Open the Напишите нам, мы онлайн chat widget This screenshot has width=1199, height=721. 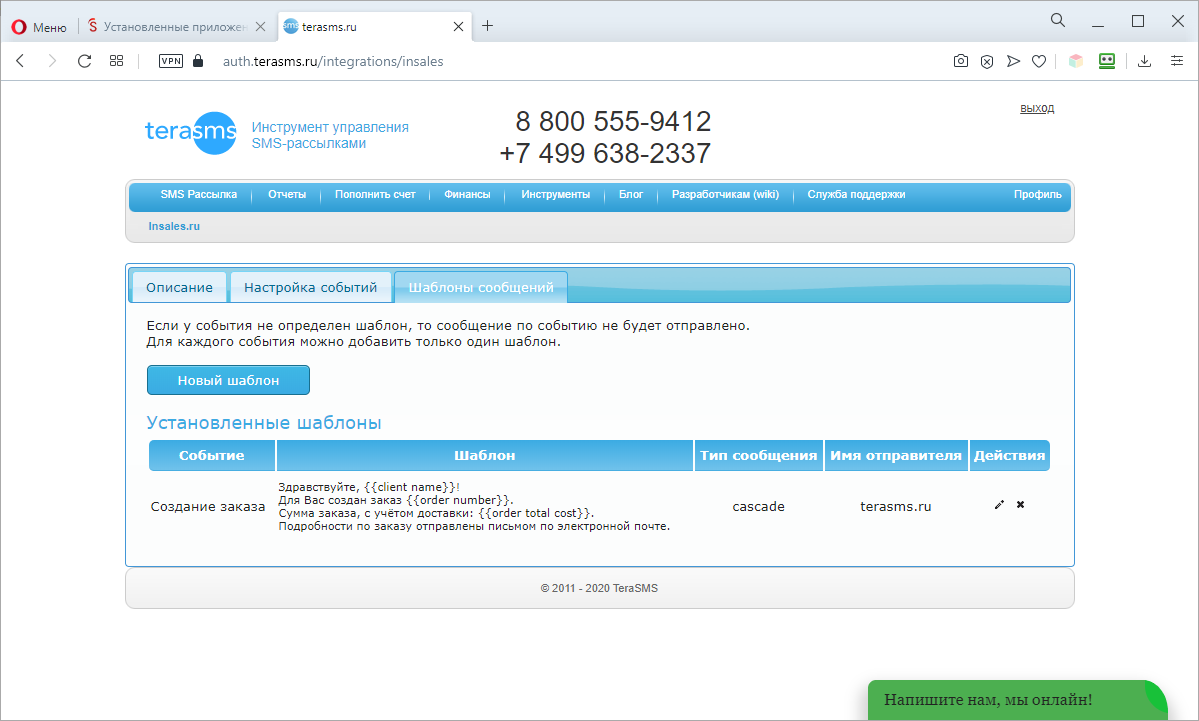(x=1017, y=700)
